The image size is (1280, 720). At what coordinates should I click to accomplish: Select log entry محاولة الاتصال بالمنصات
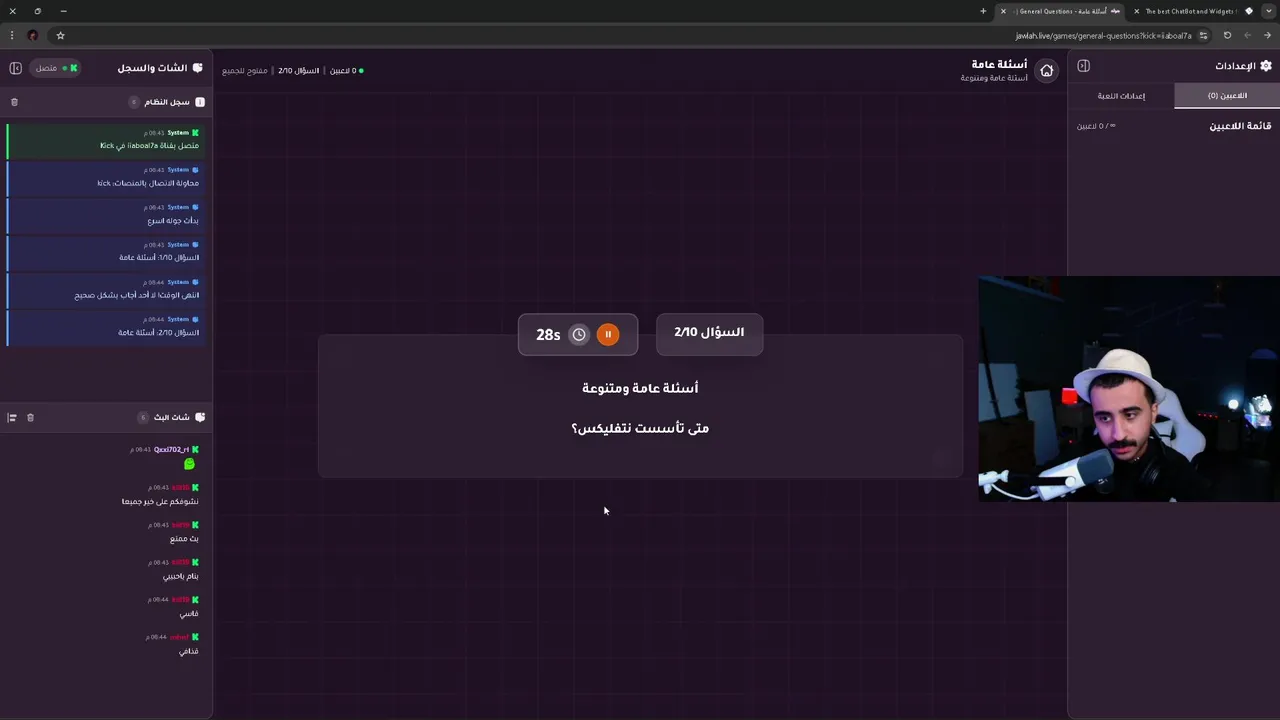pyautogui.click(x=106, y=177)
